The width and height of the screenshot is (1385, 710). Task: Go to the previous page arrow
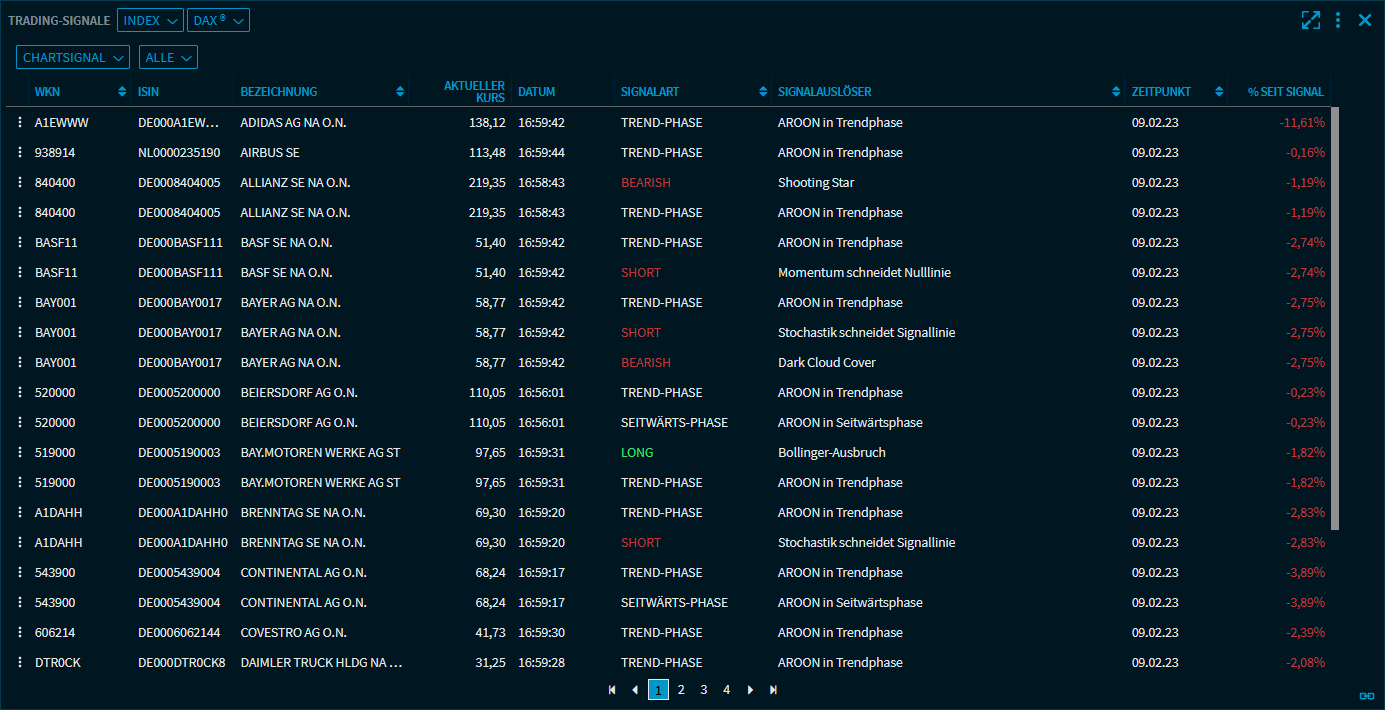tap(635, 690)
